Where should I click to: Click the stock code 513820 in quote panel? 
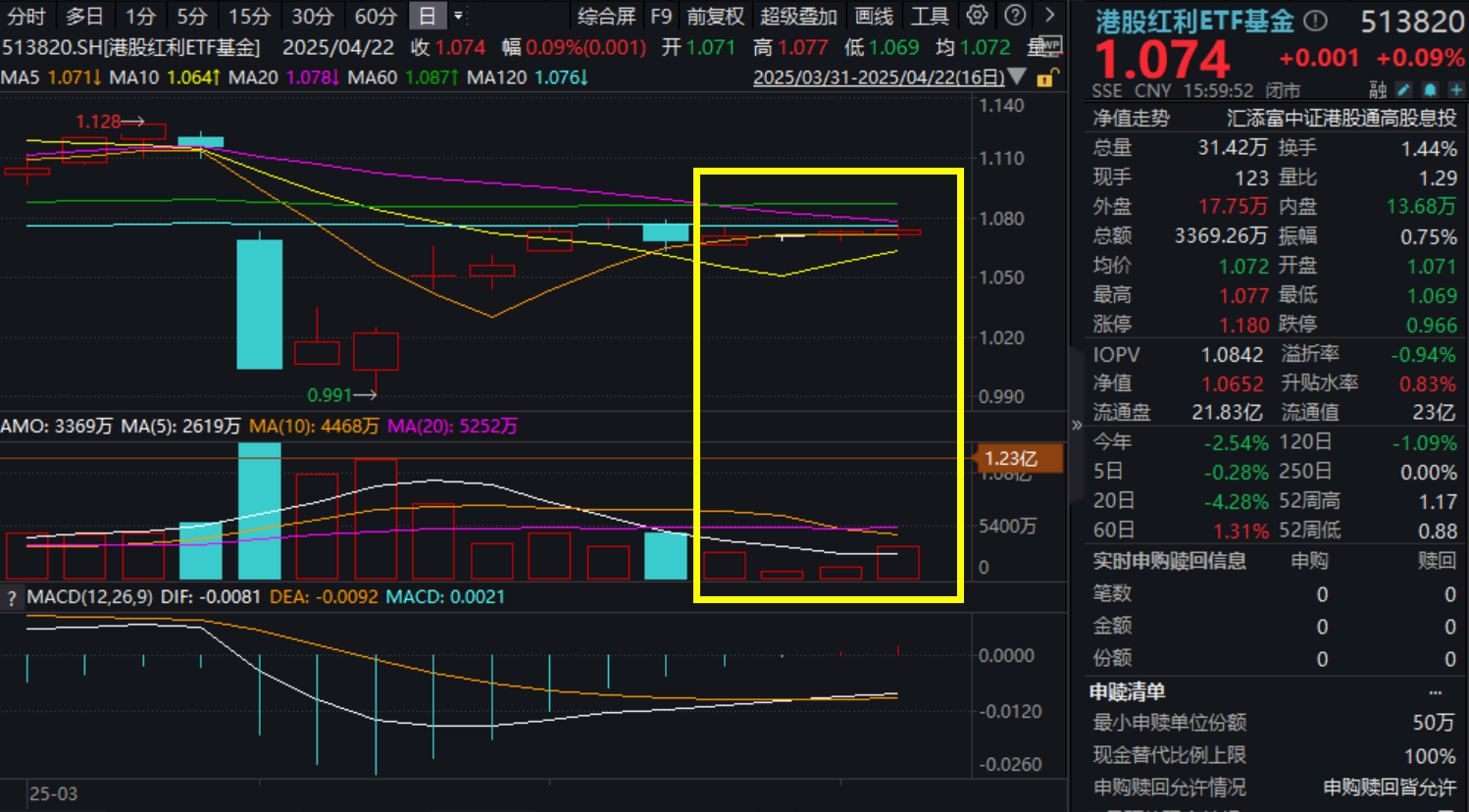pyautogui.click(x=1412, y=22)
